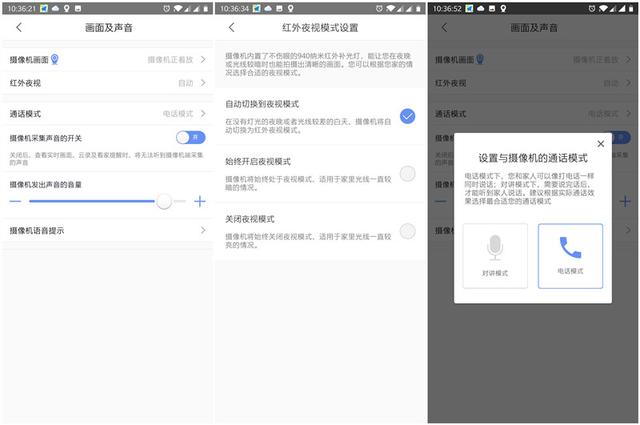This screenshot has height=425, width=640.
Task: Select 关闭夜视模式 radio button
Action: point(407,231)
